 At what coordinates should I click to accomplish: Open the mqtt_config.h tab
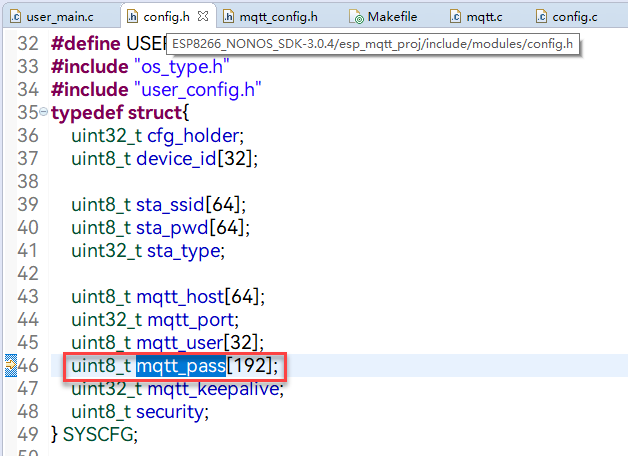point(278,17)
